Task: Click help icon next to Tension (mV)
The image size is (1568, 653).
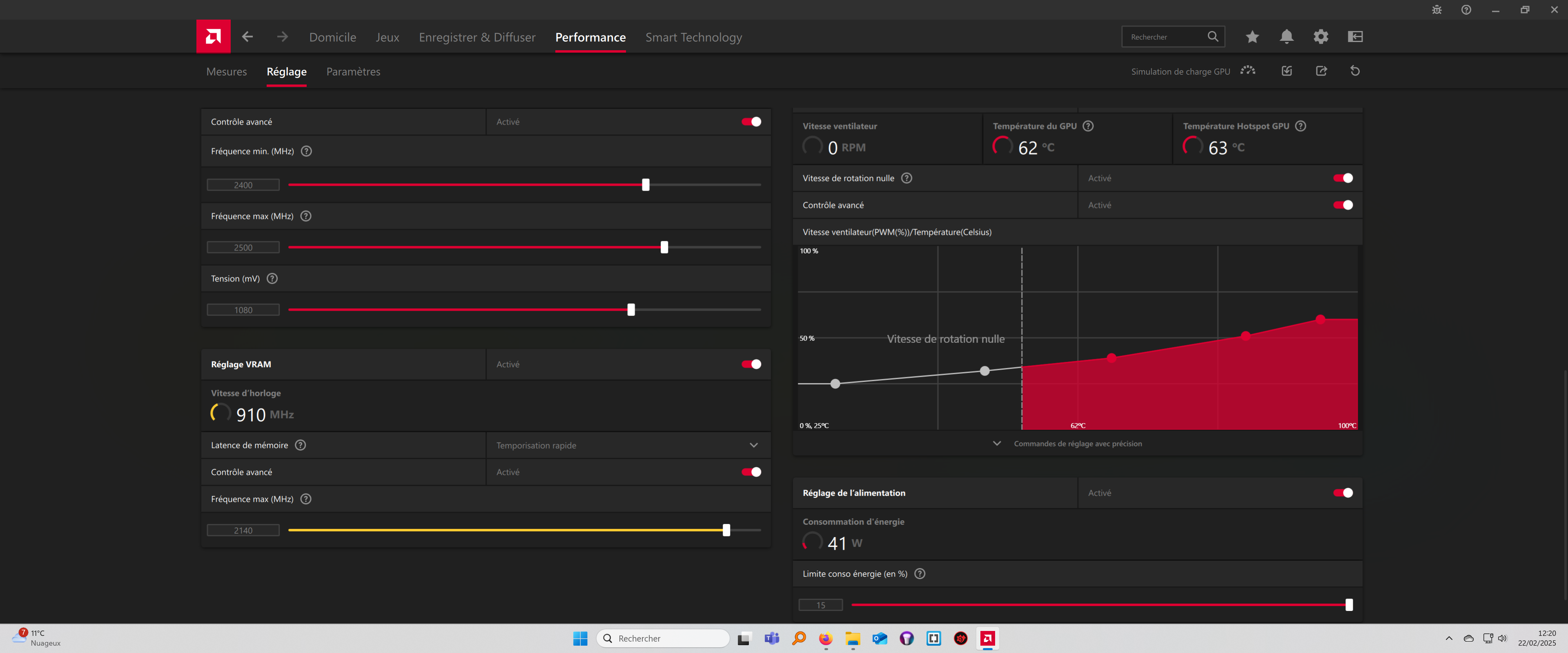Action: [x=272, y=279]
